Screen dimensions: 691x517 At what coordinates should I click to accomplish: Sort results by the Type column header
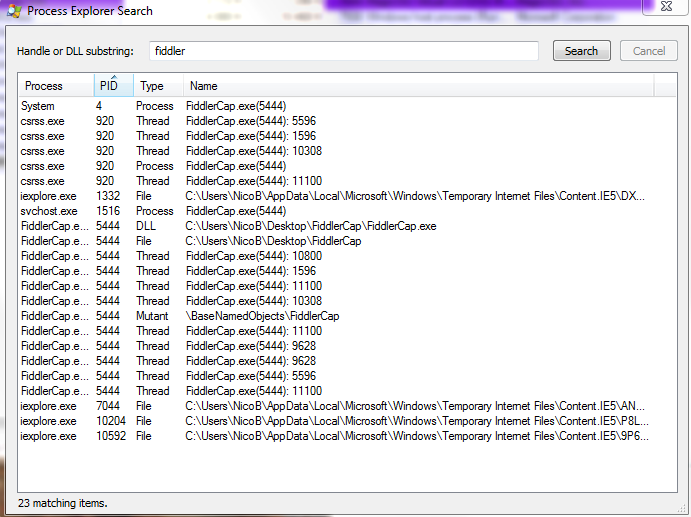[158, 86]
